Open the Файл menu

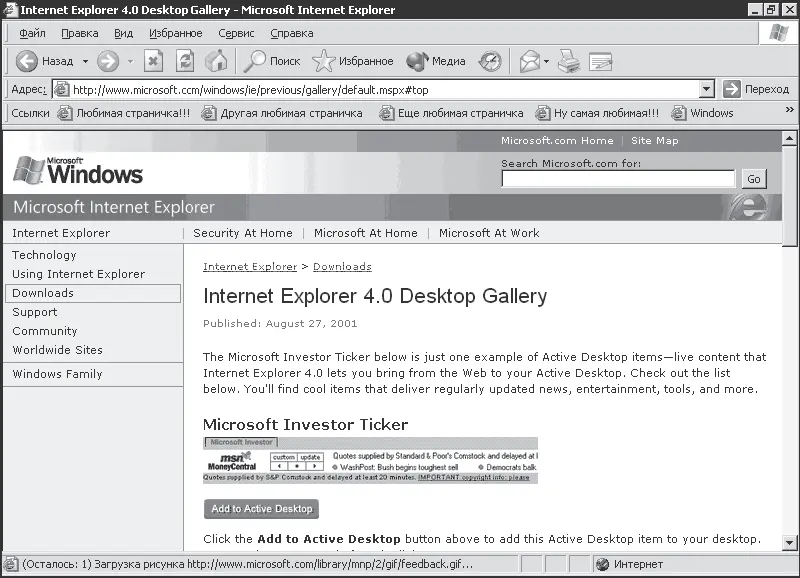pyautogui.click(x=32, y=34)
